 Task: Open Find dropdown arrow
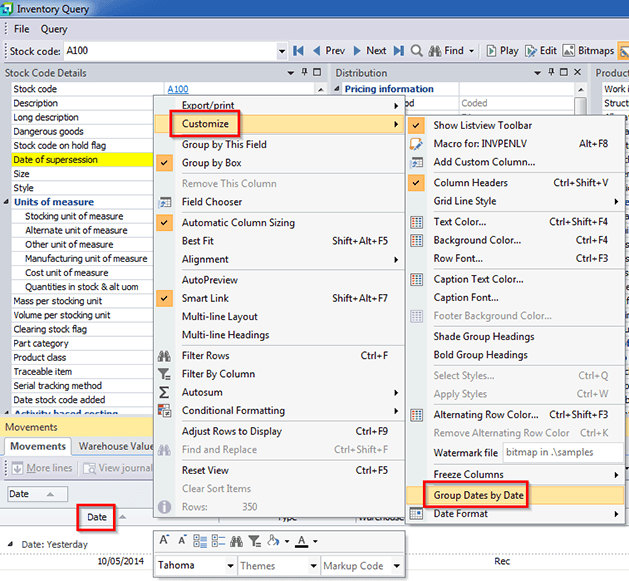tap(471, 51)
